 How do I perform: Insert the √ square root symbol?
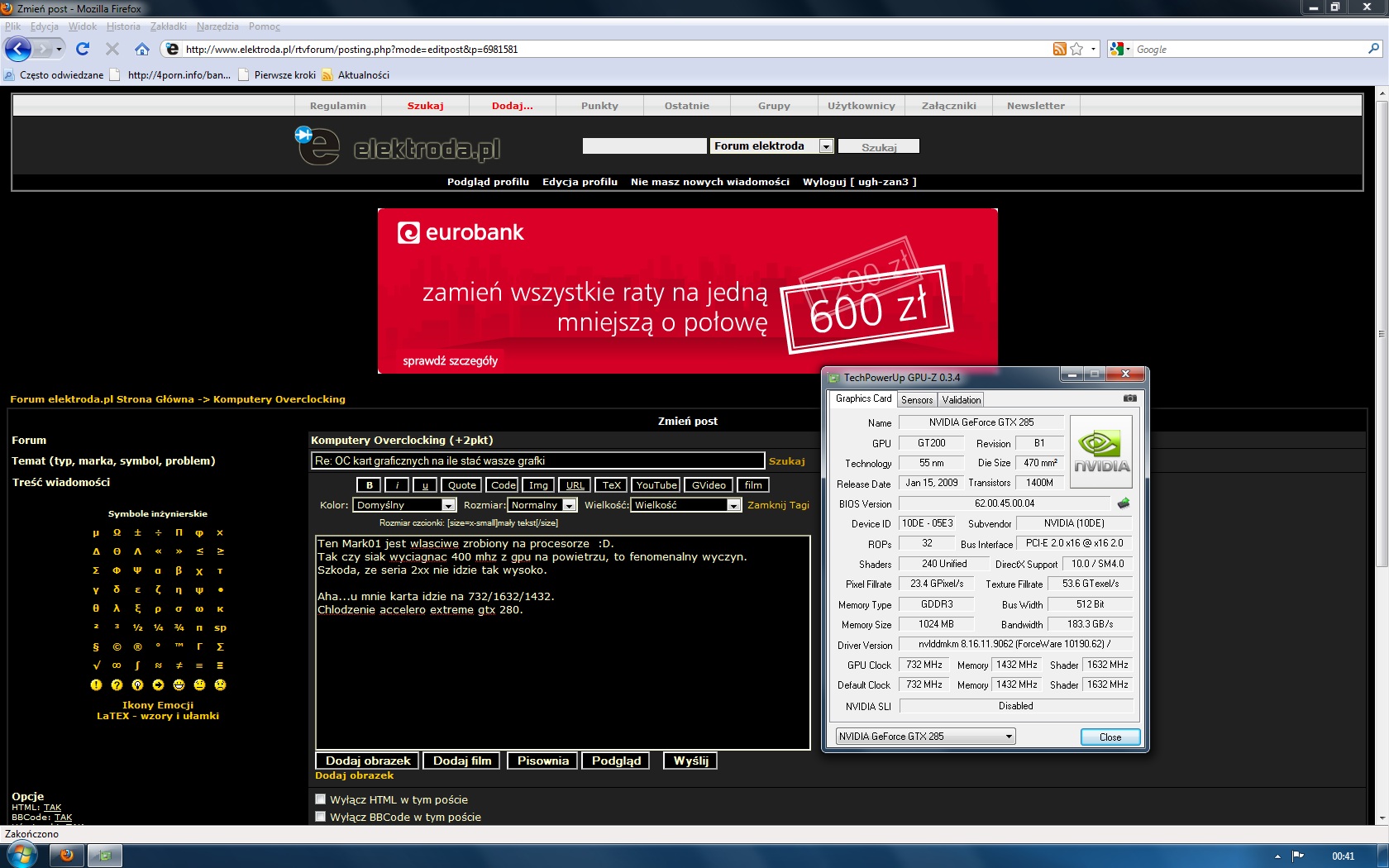[96, 665]
